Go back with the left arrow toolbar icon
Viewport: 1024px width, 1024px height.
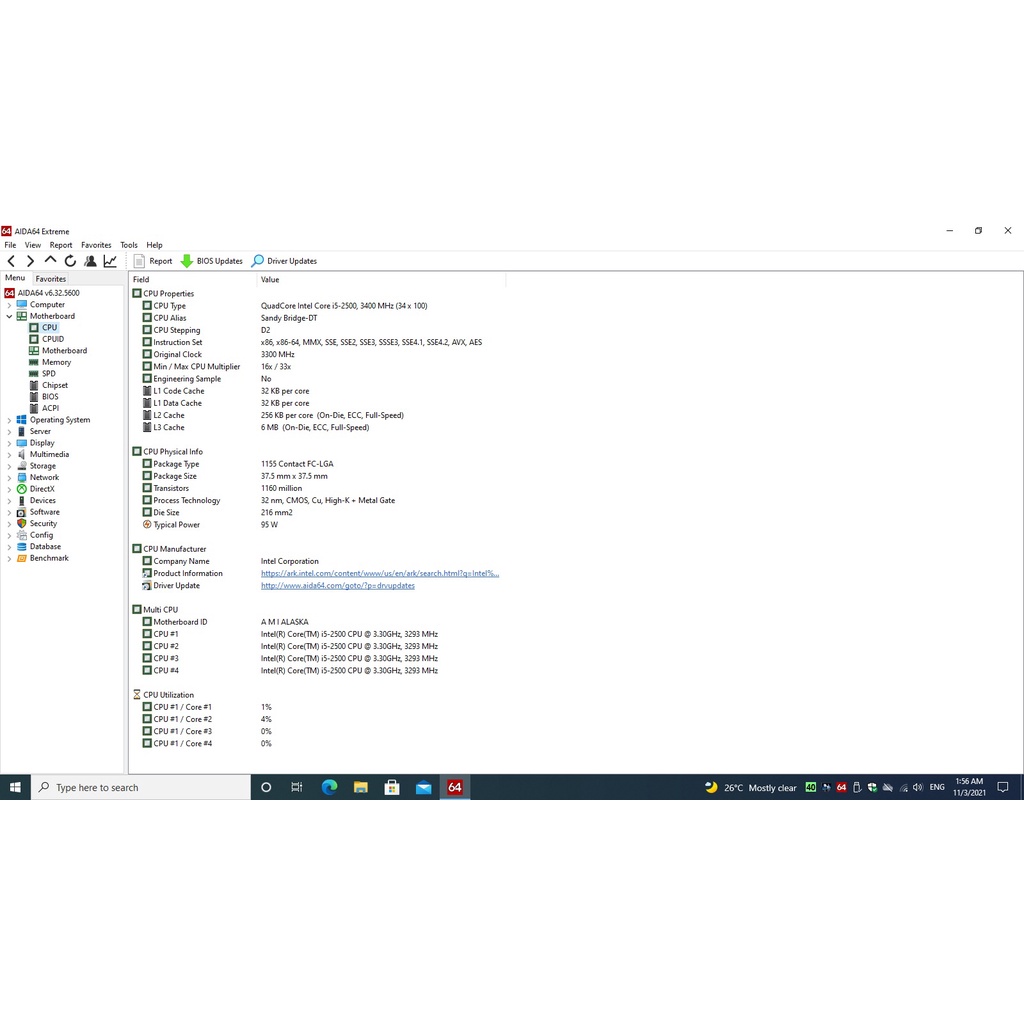point(11,261)
